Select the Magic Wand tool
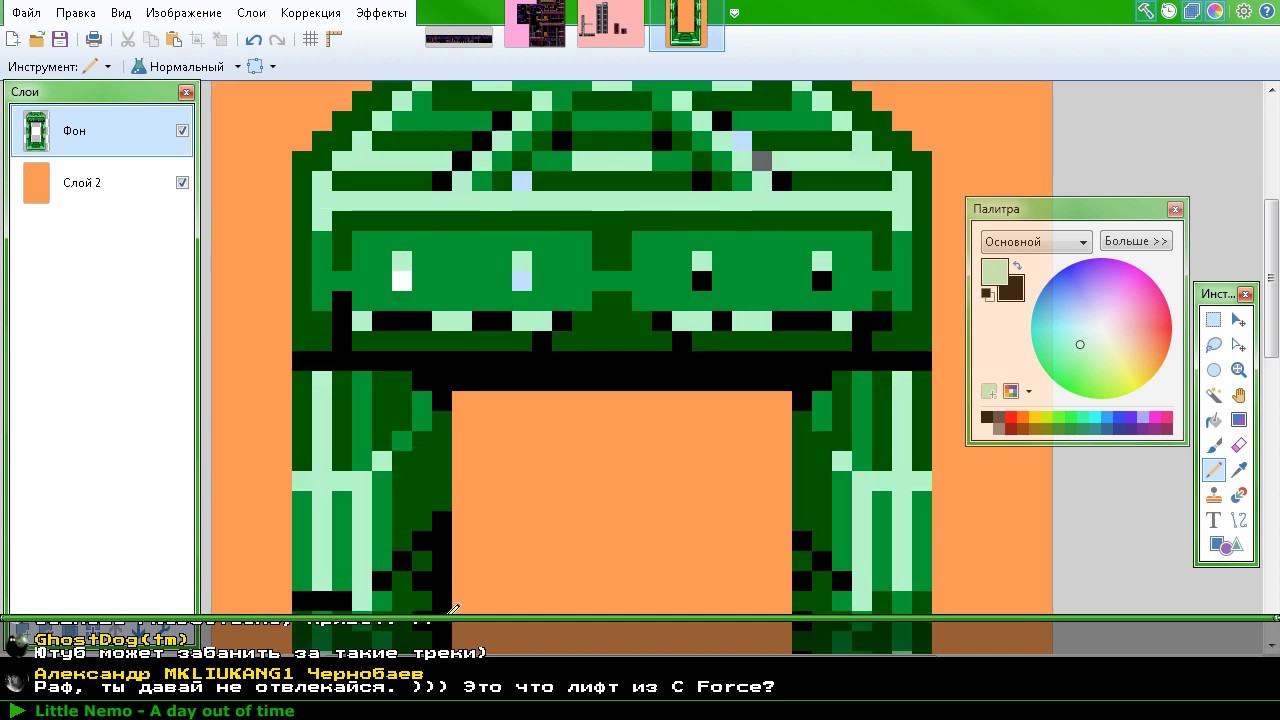1280x720 pixels. point(1213,395)
